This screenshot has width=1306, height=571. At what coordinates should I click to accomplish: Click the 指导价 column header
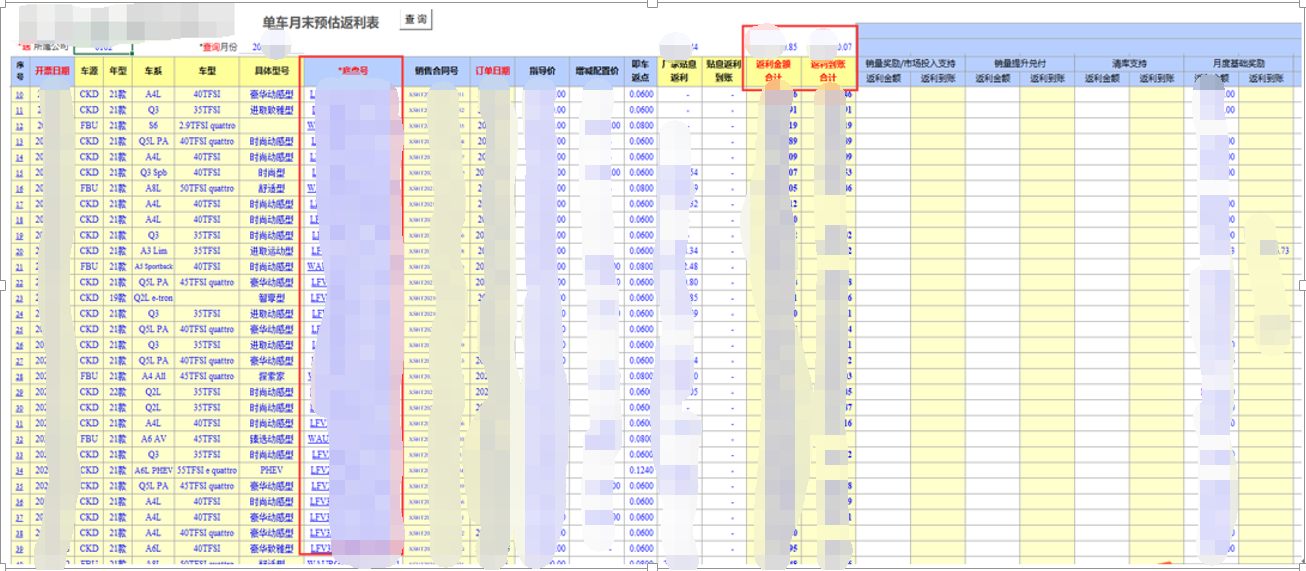point(542,71)
